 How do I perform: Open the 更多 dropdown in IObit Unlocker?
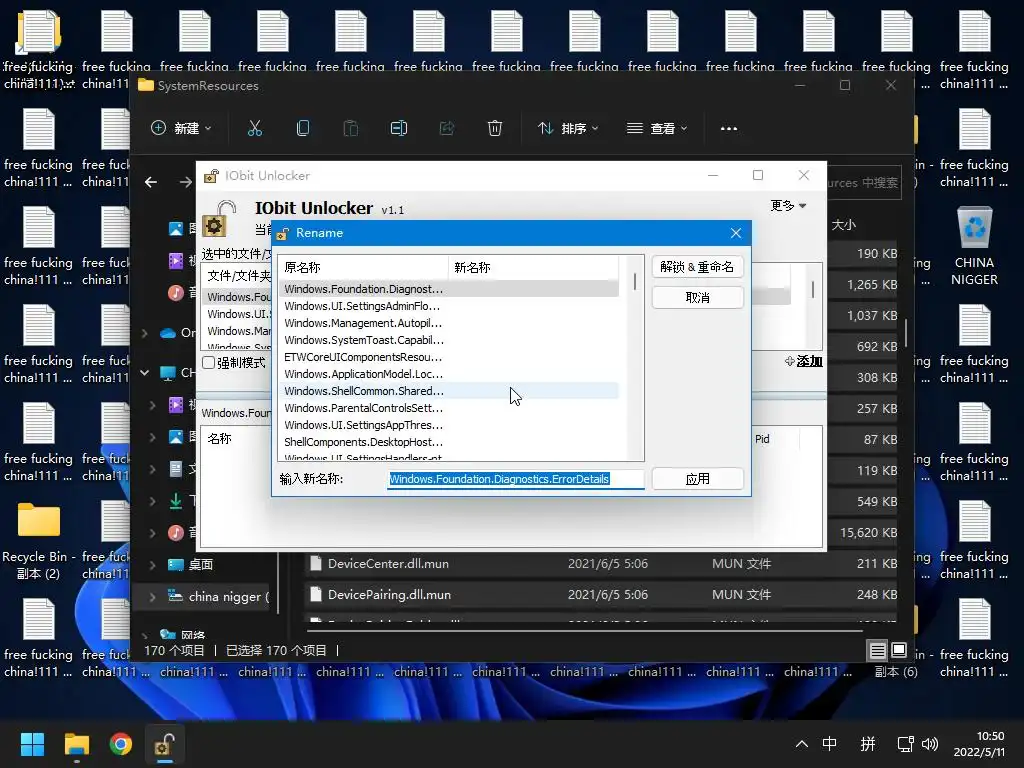[x=788, y=206]
